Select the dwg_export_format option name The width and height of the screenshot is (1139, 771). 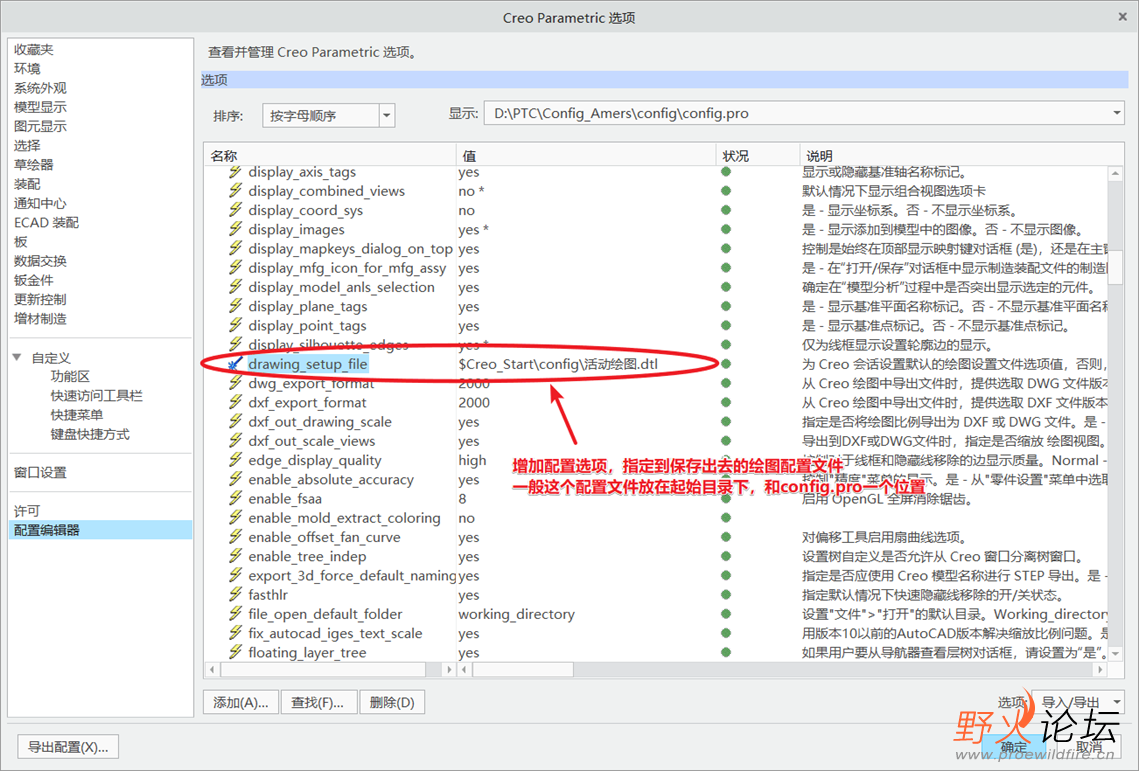click(x=311, y=383)
